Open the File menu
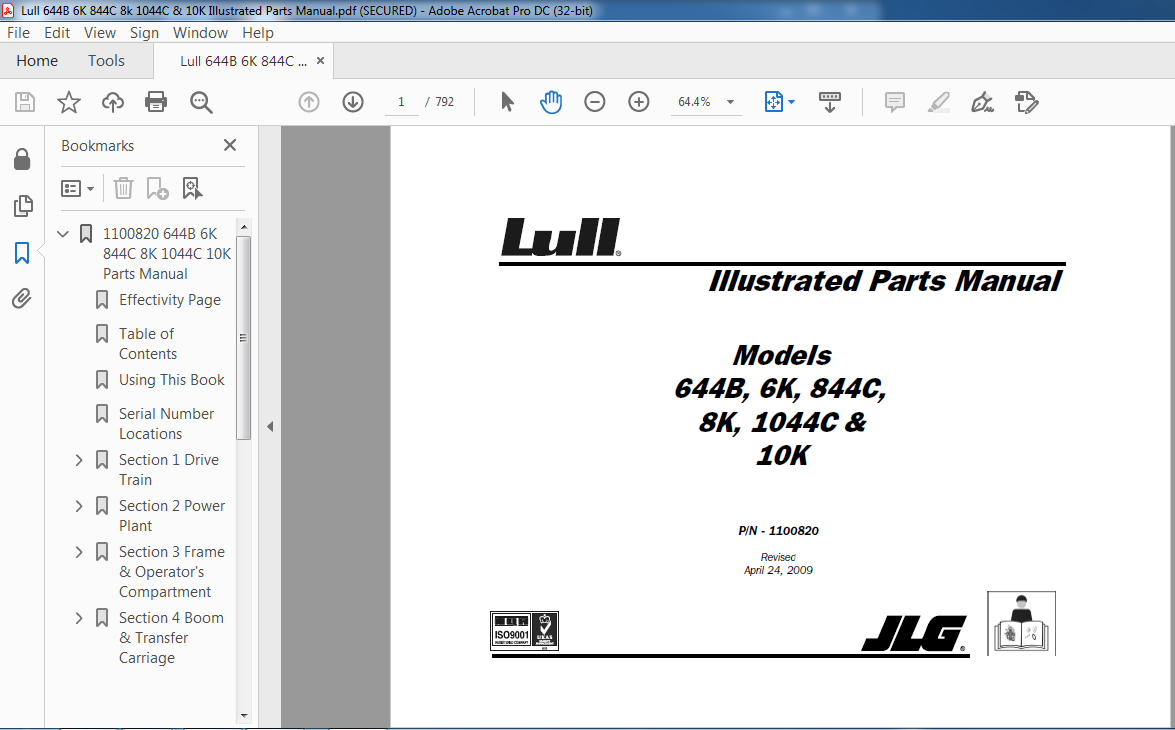Image resolution: width=1175 pixels, height=730 pixels. click(18, 33)
